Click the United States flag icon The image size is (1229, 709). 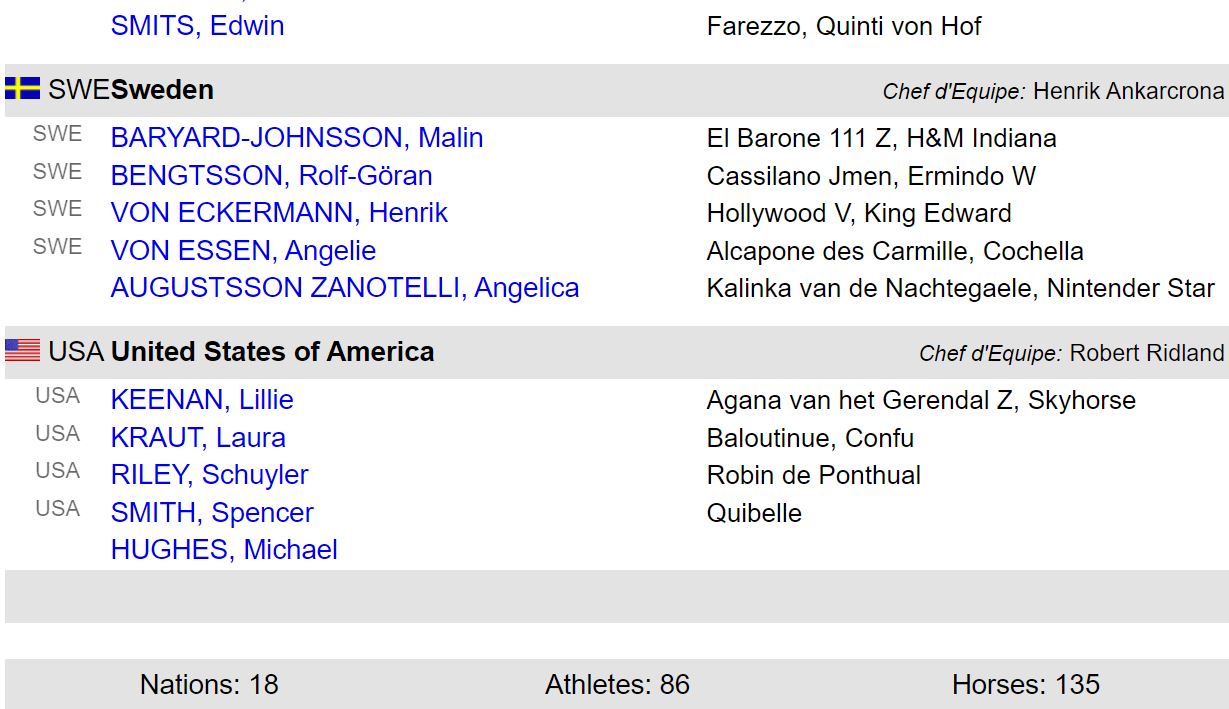[22, 351]
